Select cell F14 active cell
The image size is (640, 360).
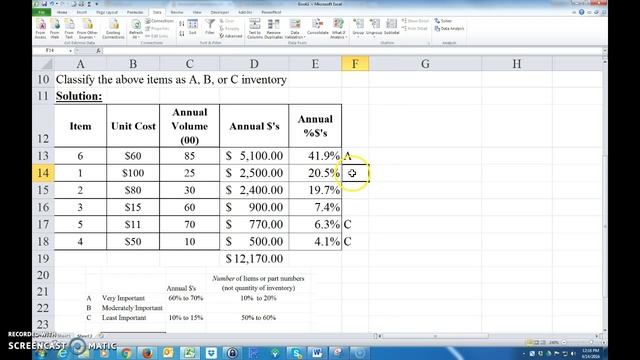[x=355, y=173]
